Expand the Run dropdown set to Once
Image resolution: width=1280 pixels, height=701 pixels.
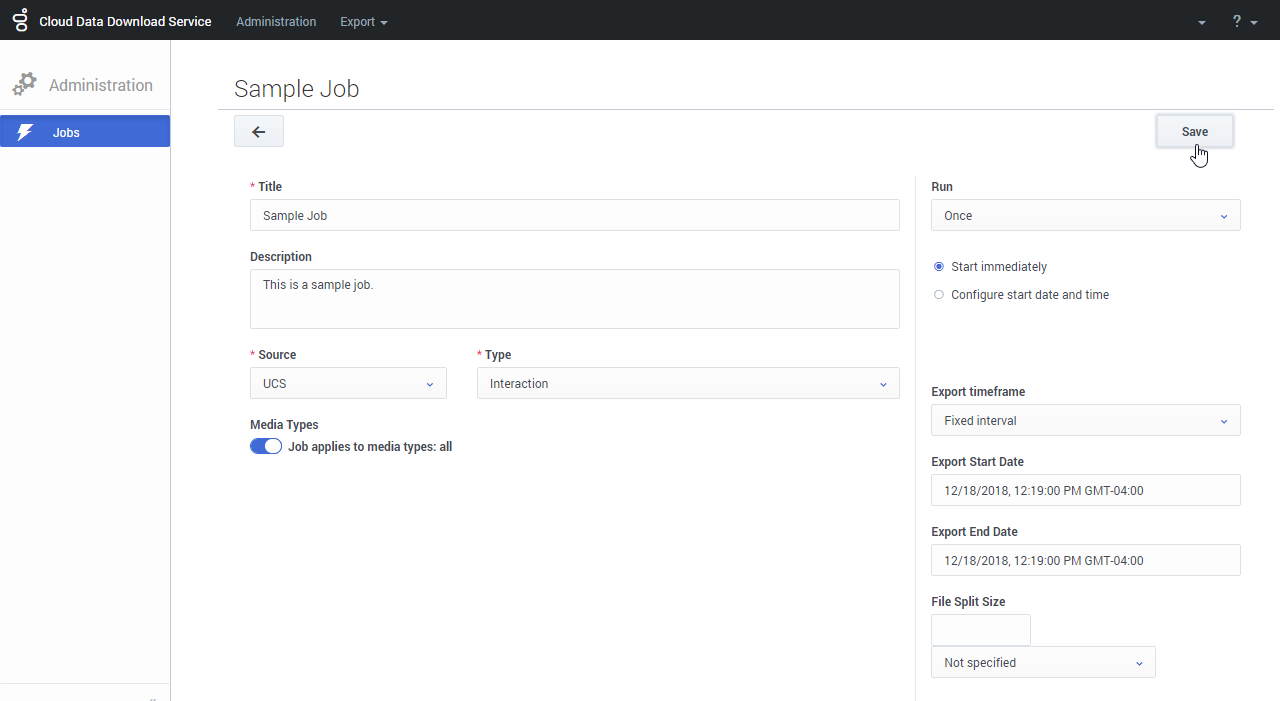[x=1085, y=216]
